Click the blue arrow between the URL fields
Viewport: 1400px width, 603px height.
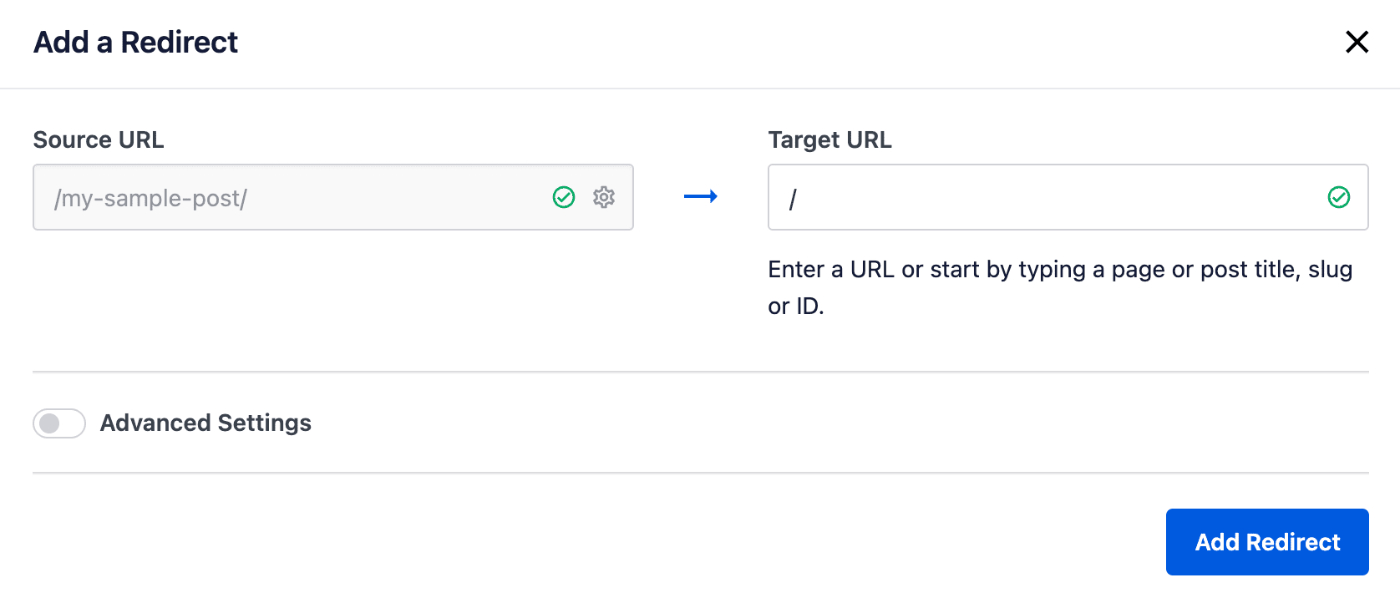click(701, 197)
